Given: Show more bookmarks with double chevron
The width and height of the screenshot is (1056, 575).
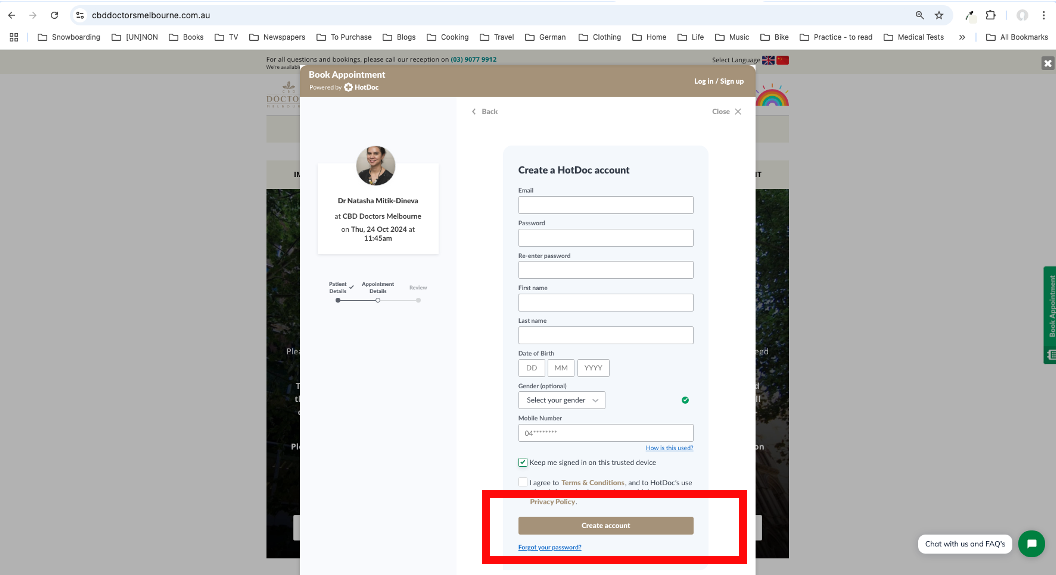Looking at the screenshot, I should 962,37.
